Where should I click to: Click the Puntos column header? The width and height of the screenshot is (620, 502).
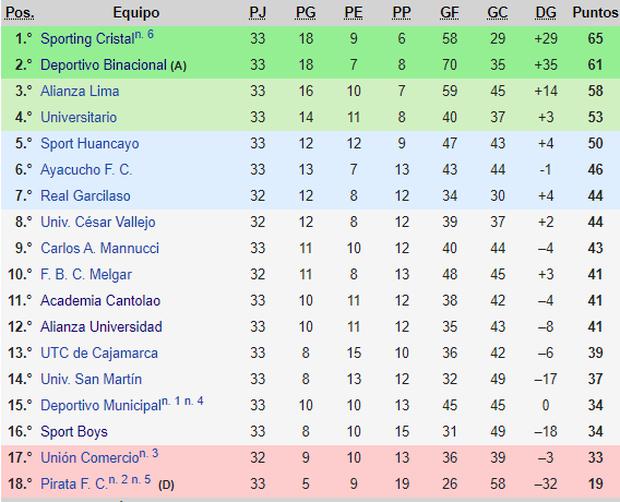[x=594, y=12]
